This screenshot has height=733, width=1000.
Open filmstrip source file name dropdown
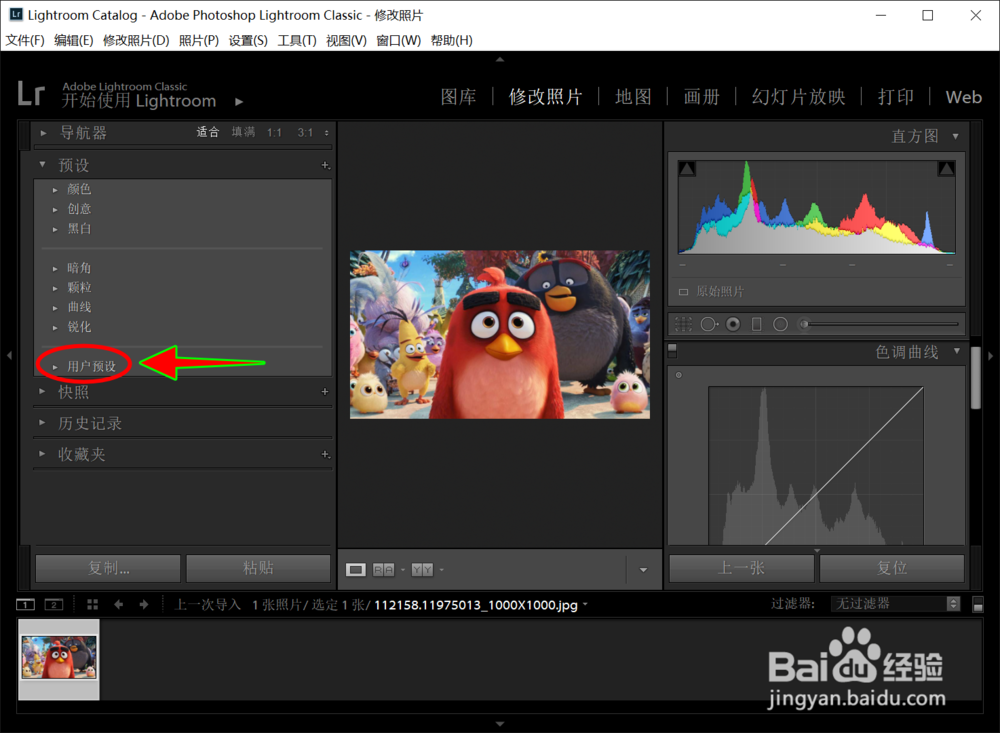click(585, 605)
